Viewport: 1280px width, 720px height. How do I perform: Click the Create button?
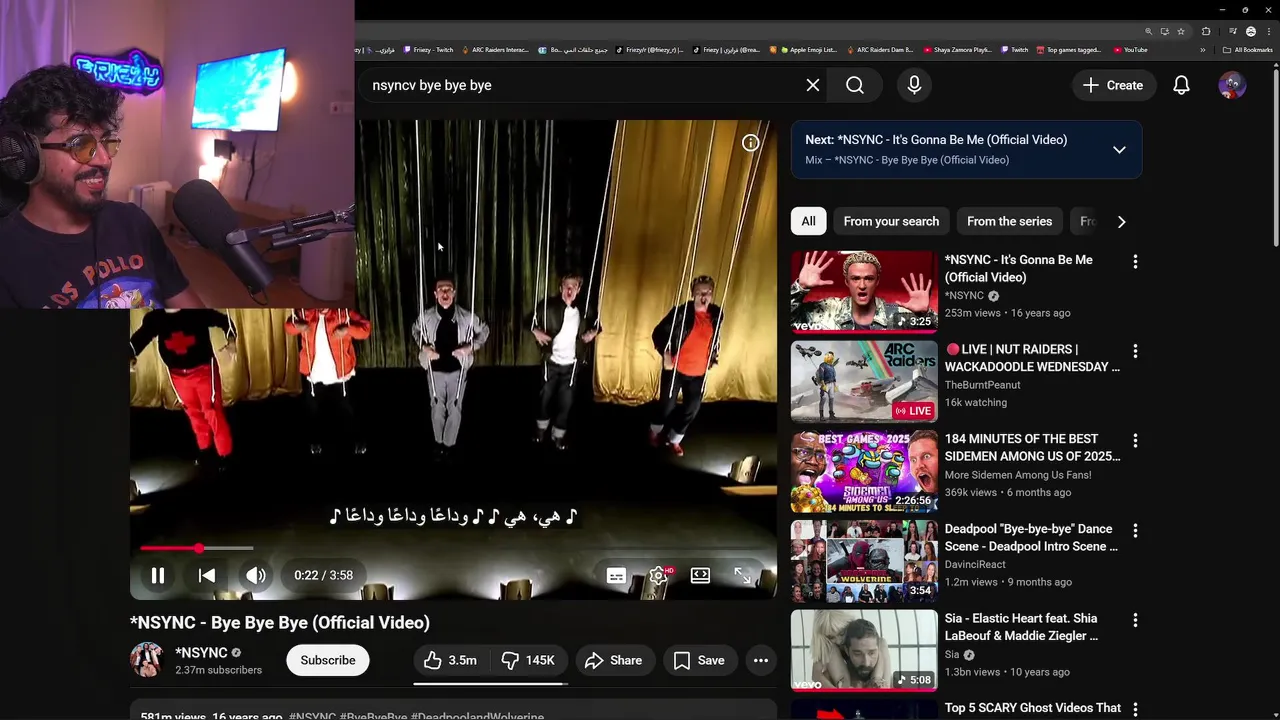tap(1112, 85)
